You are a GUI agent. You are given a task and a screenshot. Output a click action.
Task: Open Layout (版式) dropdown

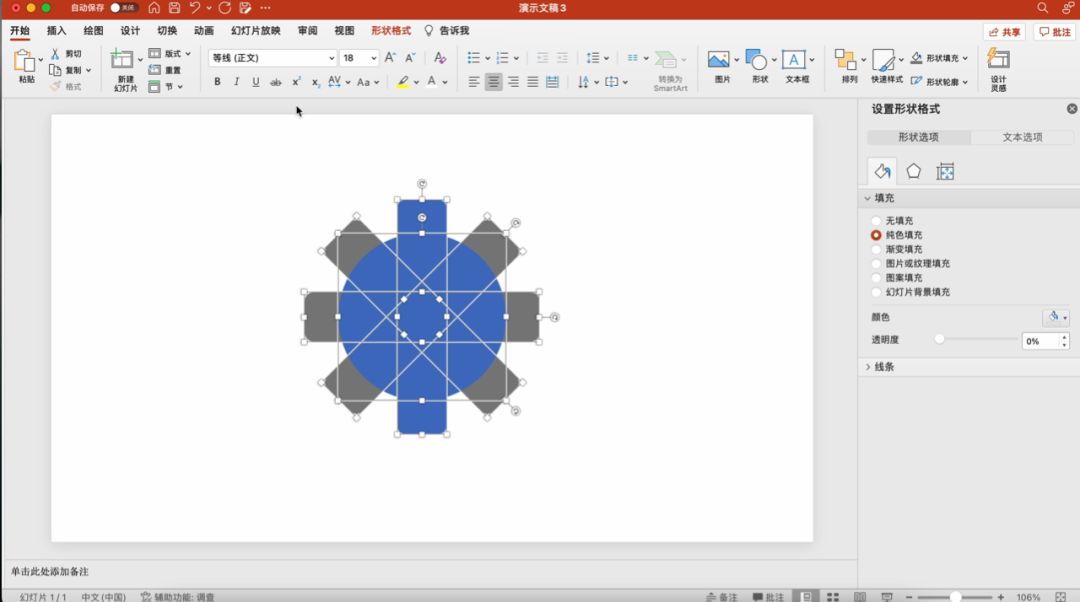(170, 53)
